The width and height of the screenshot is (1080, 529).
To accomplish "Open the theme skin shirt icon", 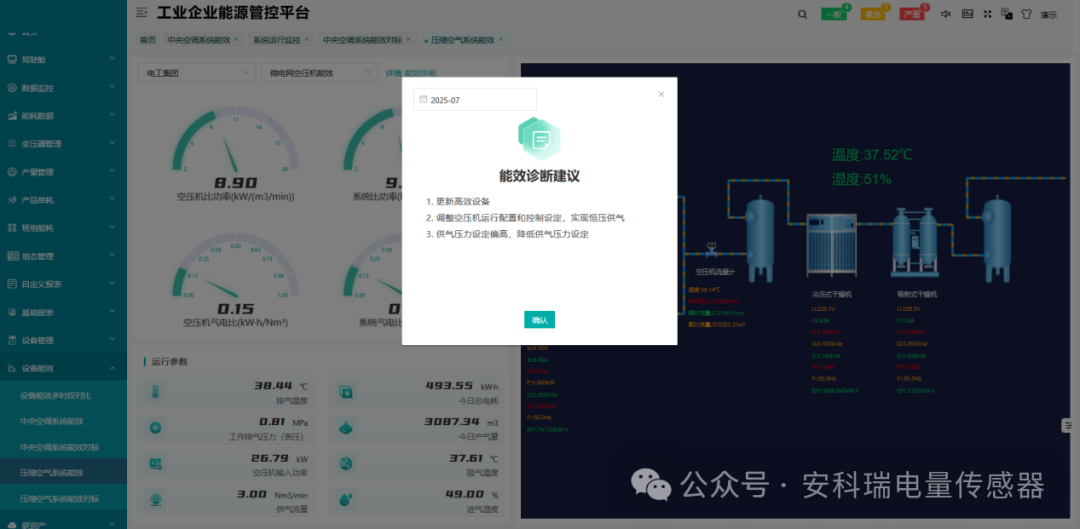I will coord(1027,14).
